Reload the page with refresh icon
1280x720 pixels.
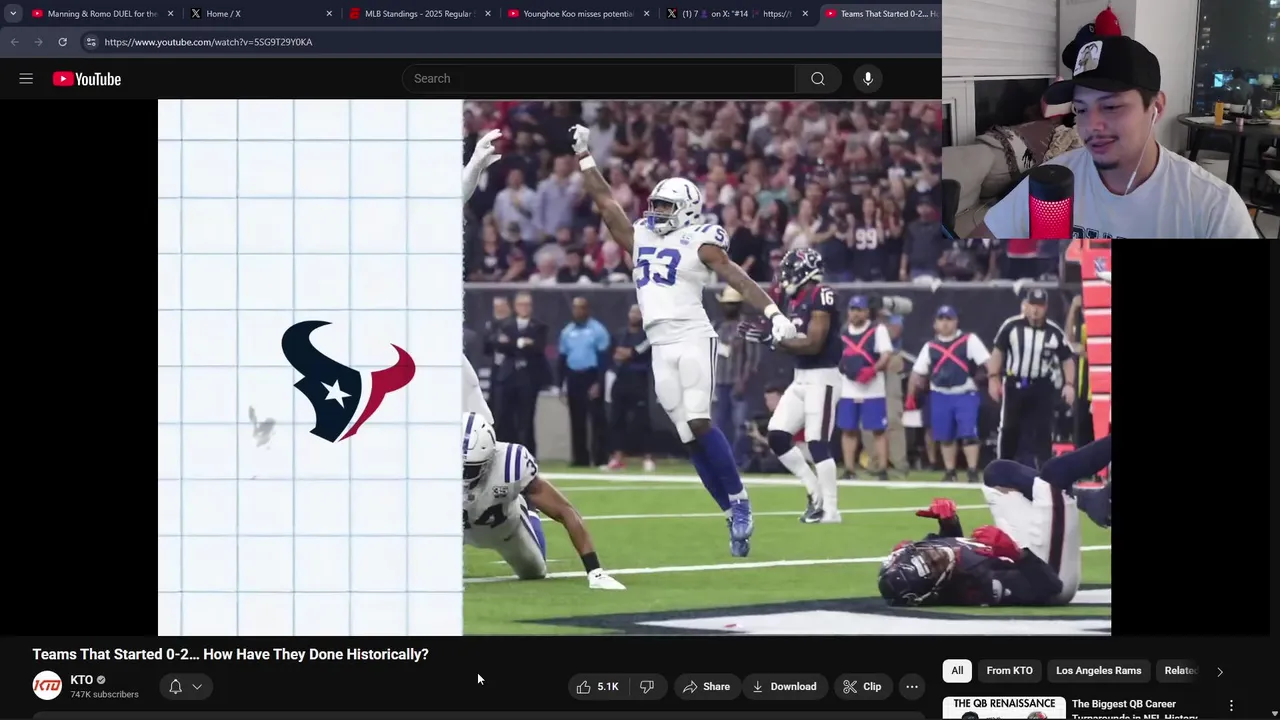[62, 42]
